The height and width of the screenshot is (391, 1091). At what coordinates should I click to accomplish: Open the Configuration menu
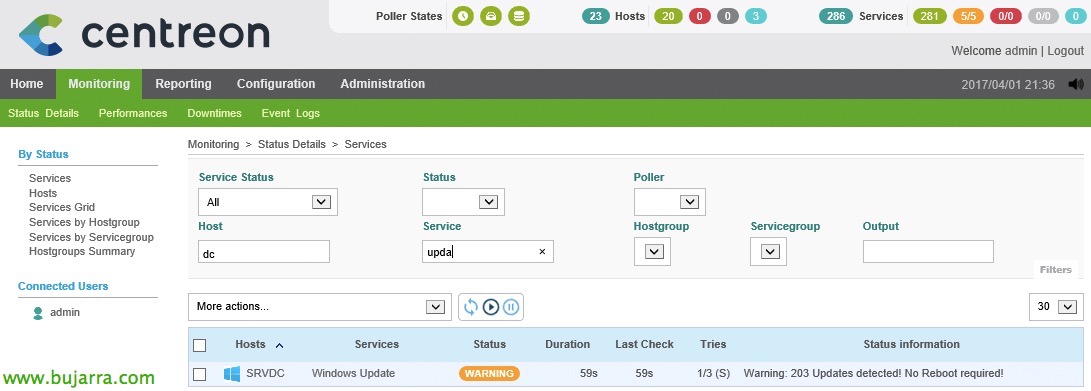coord(276,84)
